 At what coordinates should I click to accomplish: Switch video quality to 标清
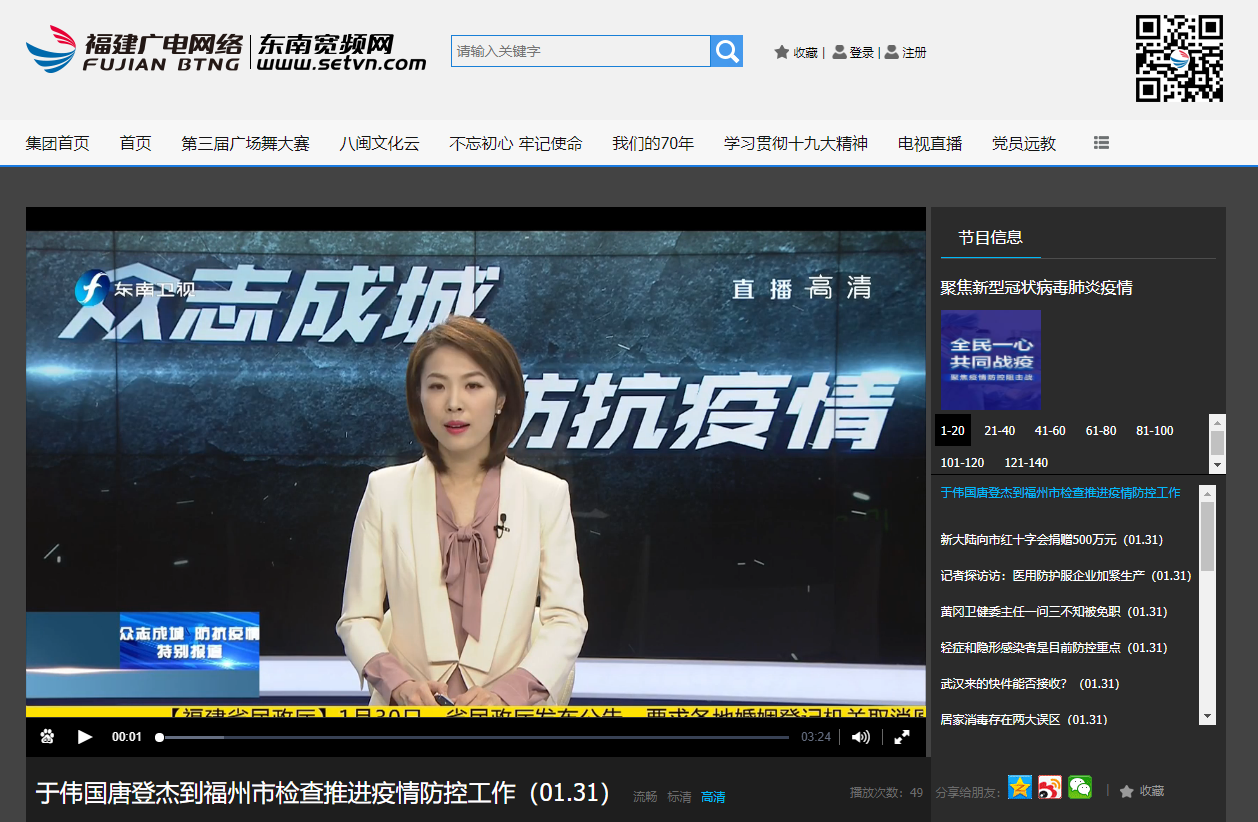pyautogui.click(x=677, y=797)
